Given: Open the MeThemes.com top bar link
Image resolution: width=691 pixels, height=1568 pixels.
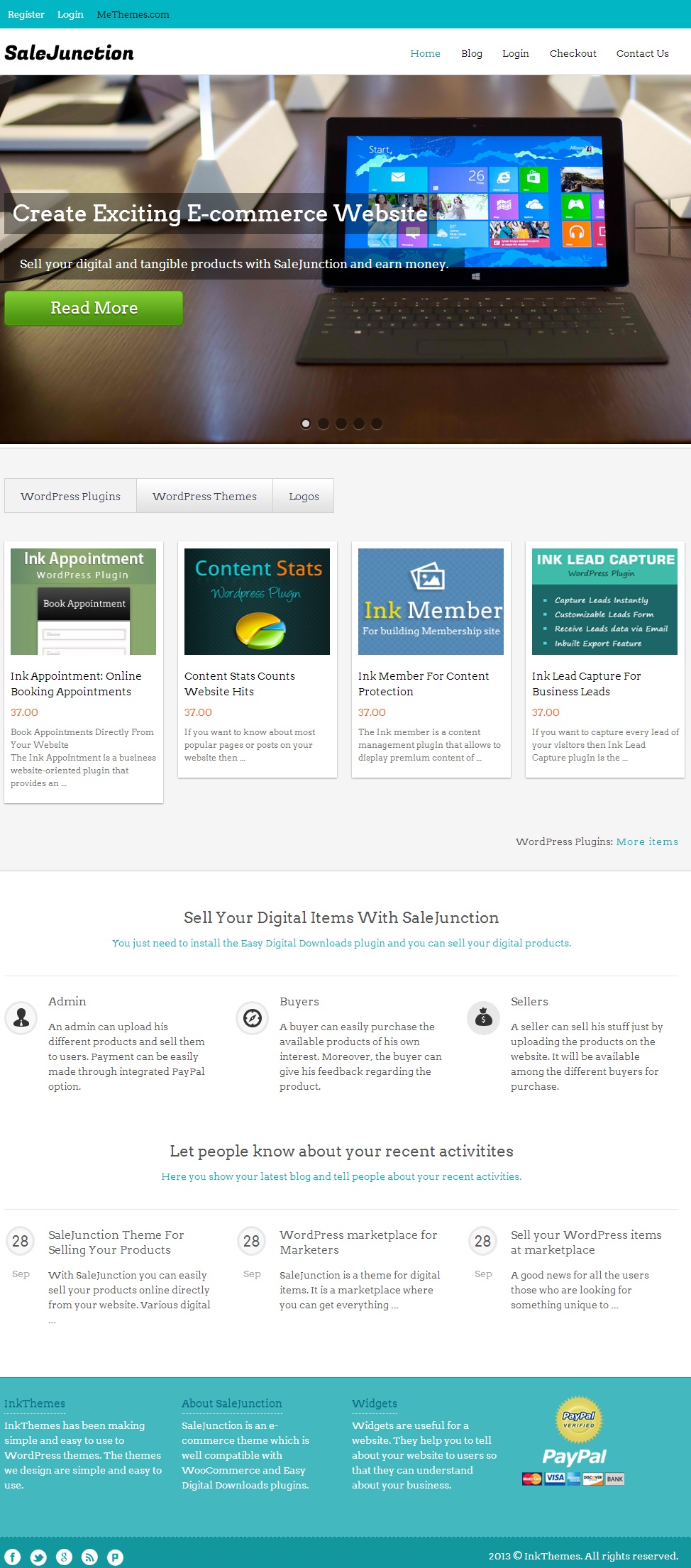Looking at the screenshot, I should [x=133, y=14].
